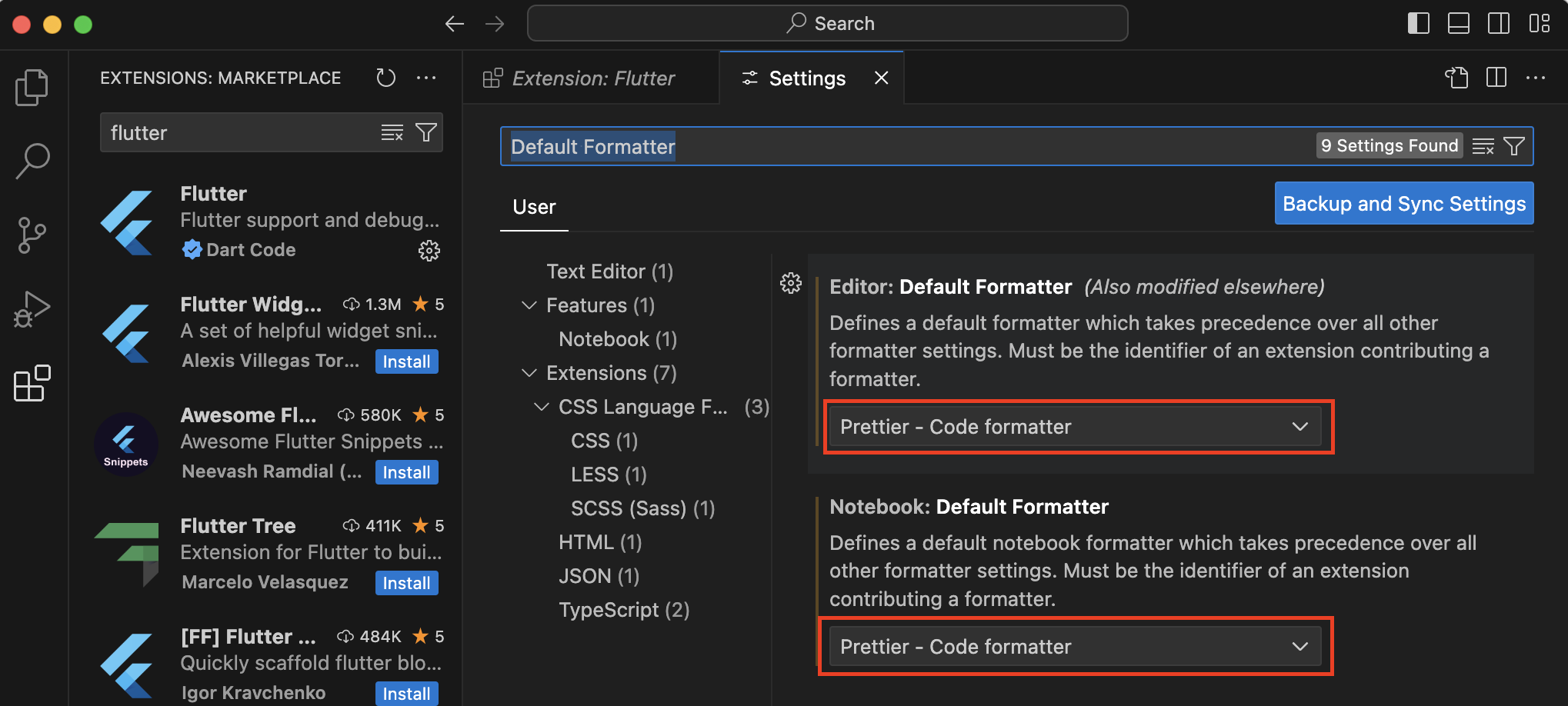The width and height of the screenshot is (1568, 706).
Task: Click the '9 Settings Found' badge
Action: point(1390,146)
